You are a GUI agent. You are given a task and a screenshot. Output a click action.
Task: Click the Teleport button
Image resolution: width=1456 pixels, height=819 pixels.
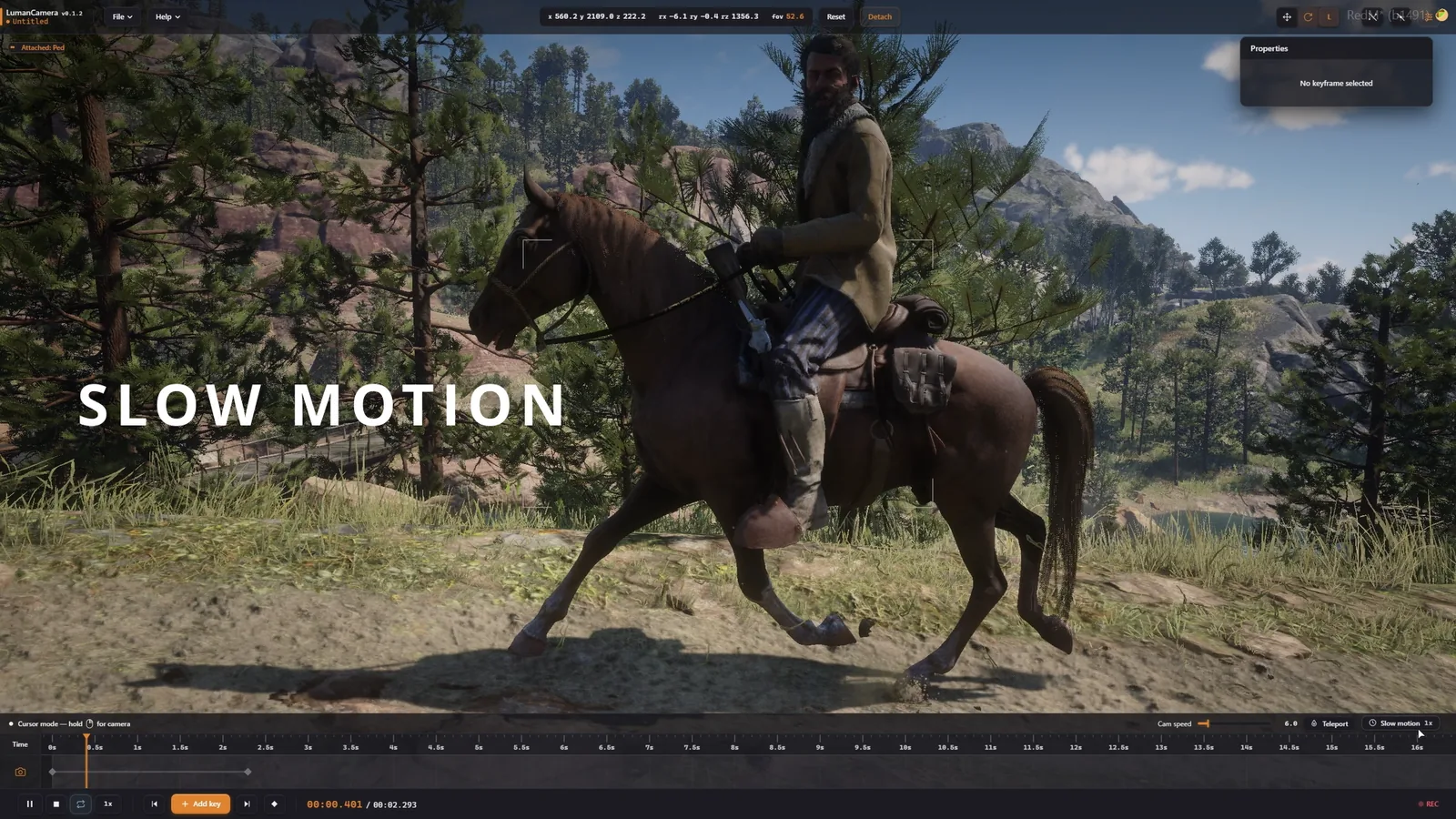(1330, 724)
